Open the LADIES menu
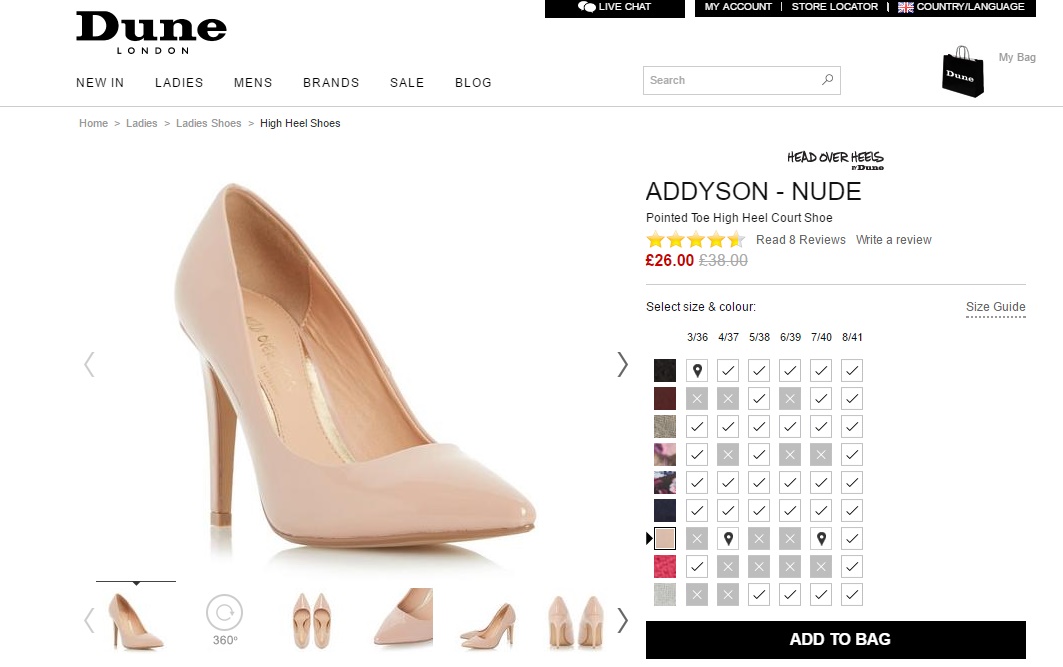The width and height of the screenshot is (1063, 667). [179, 83]
